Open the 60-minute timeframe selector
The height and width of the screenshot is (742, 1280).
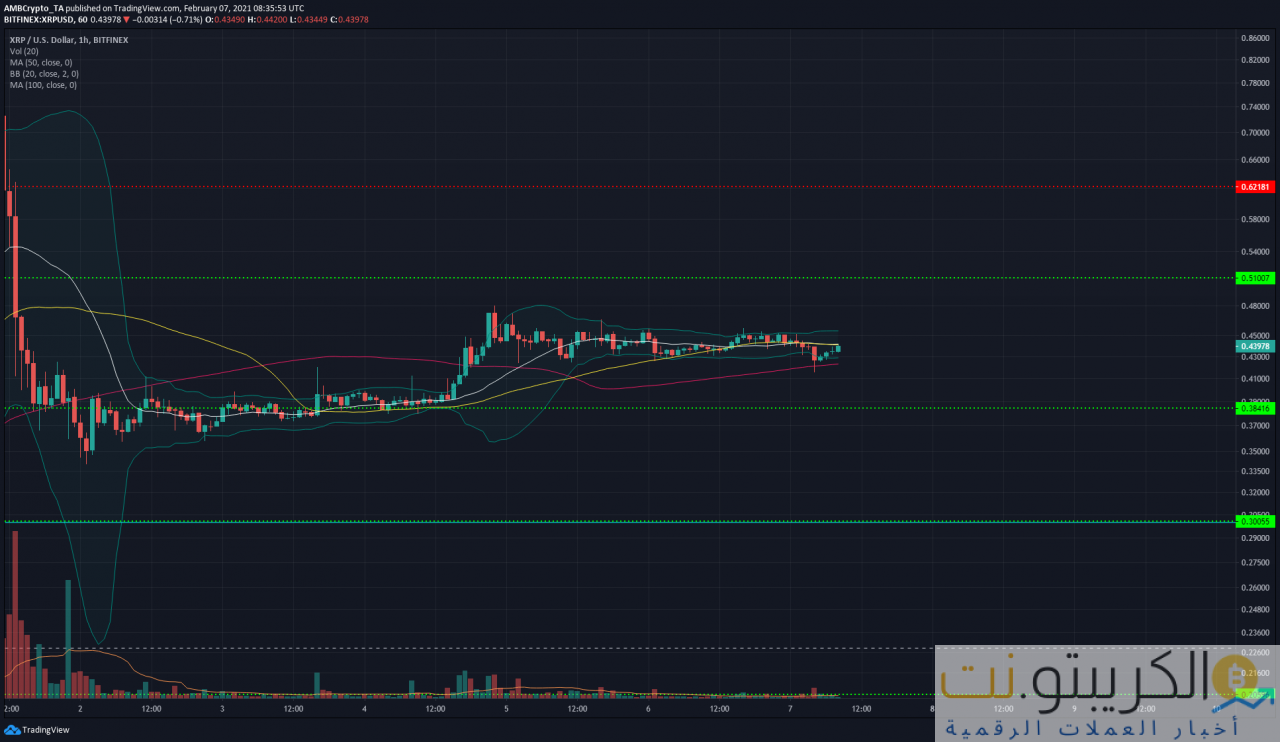tap(84, 18)
